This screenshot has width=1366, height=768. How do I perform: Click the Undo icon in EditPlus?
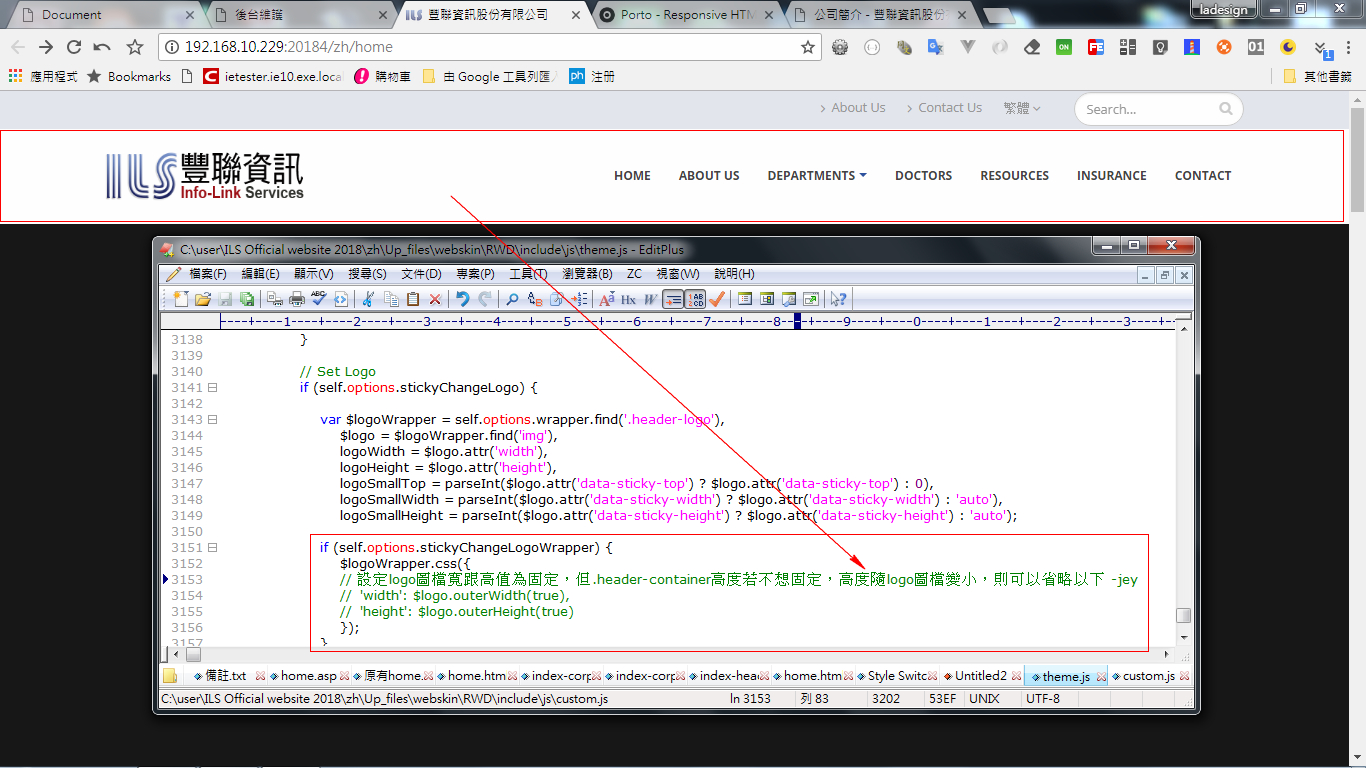[x=463, y=298]
